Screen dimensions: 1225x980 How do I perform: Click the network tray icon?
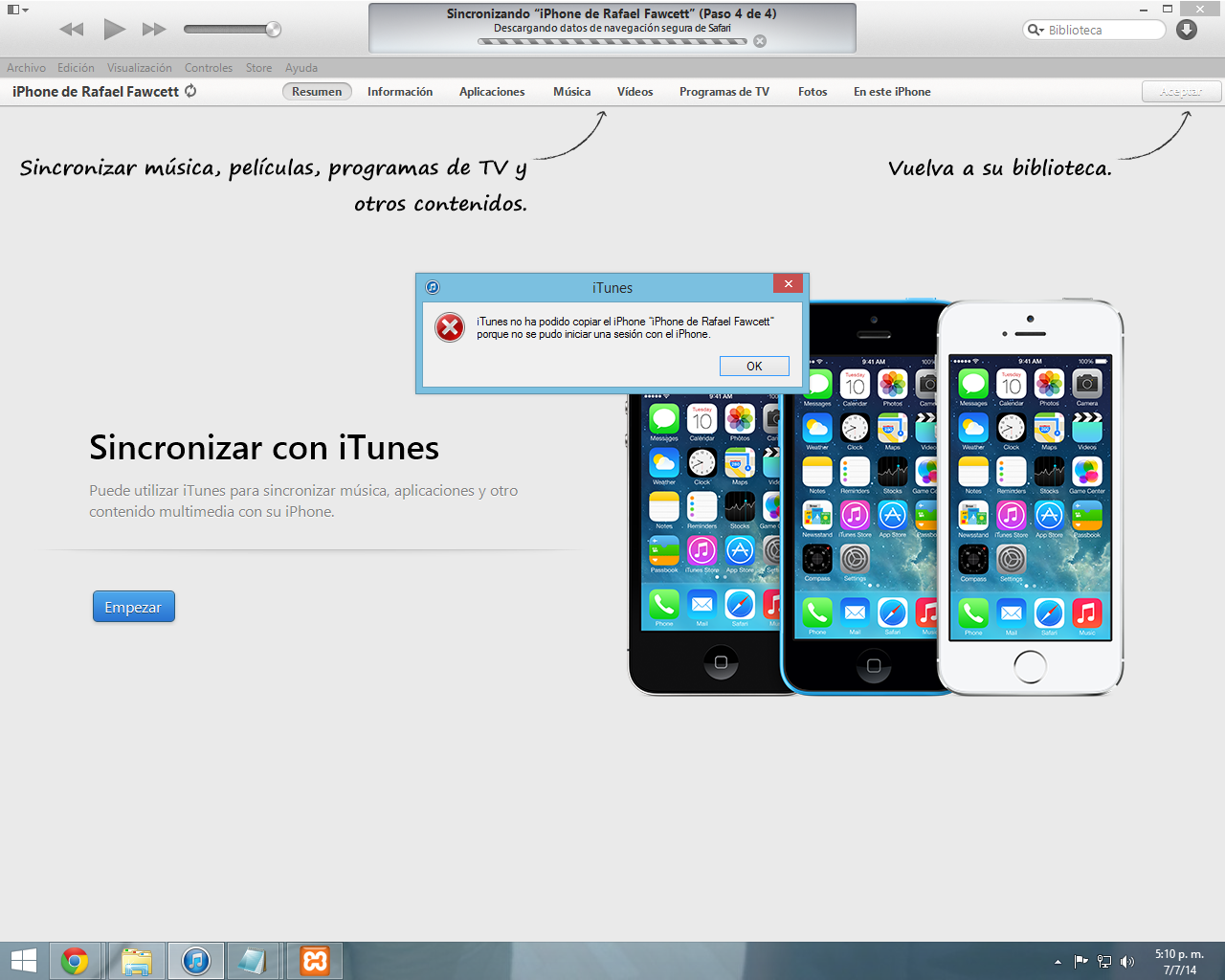[1104, 962]
